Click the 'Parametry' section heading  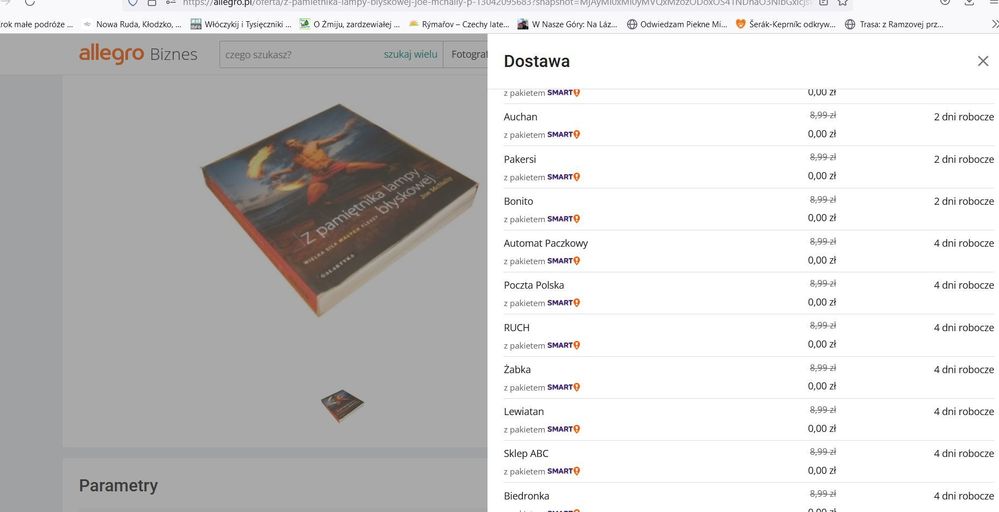(x=118, y=485)
